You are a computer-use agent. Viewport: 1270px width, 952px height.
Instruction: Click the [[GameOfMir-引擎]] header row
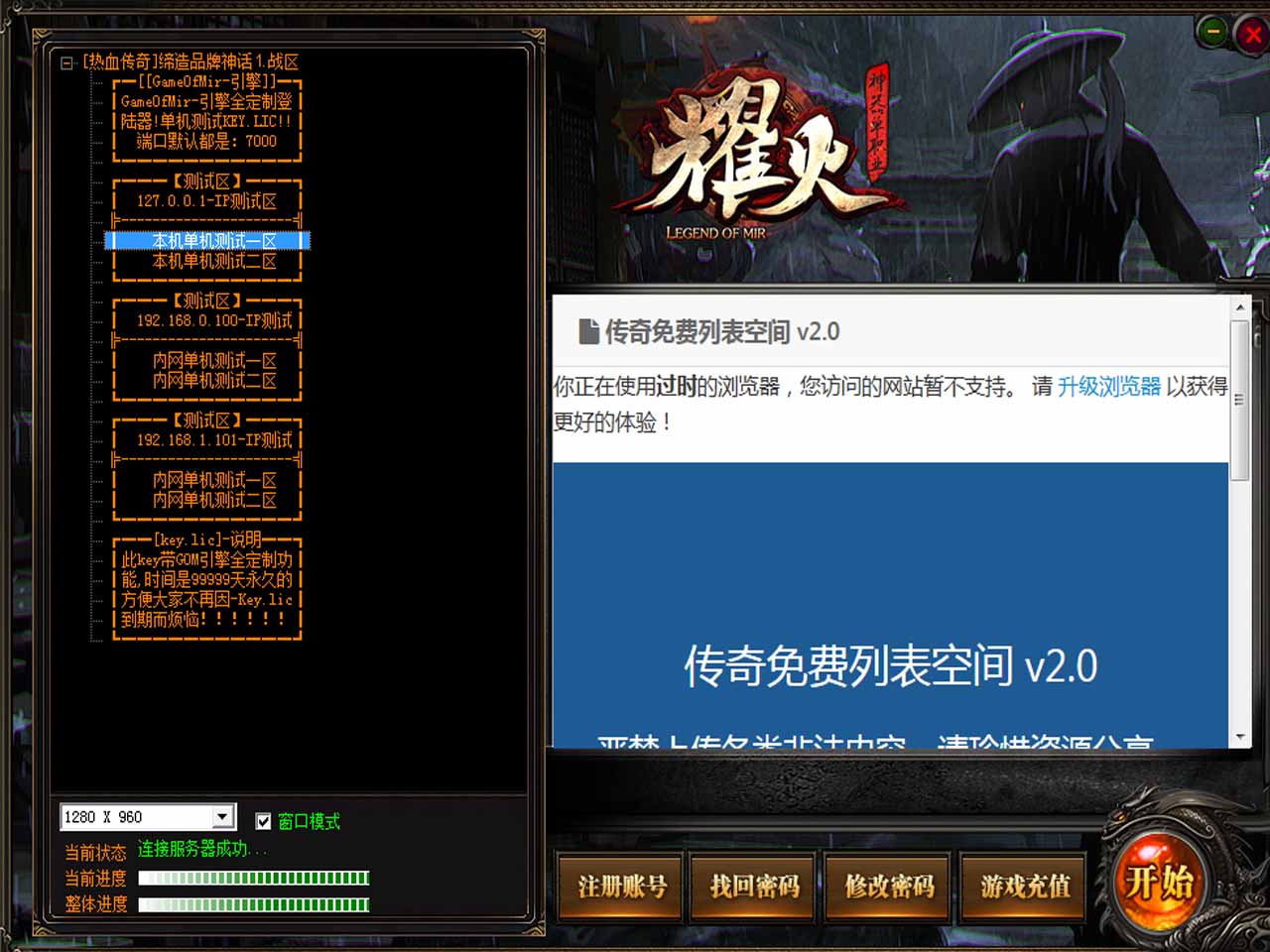pos(207,81)
